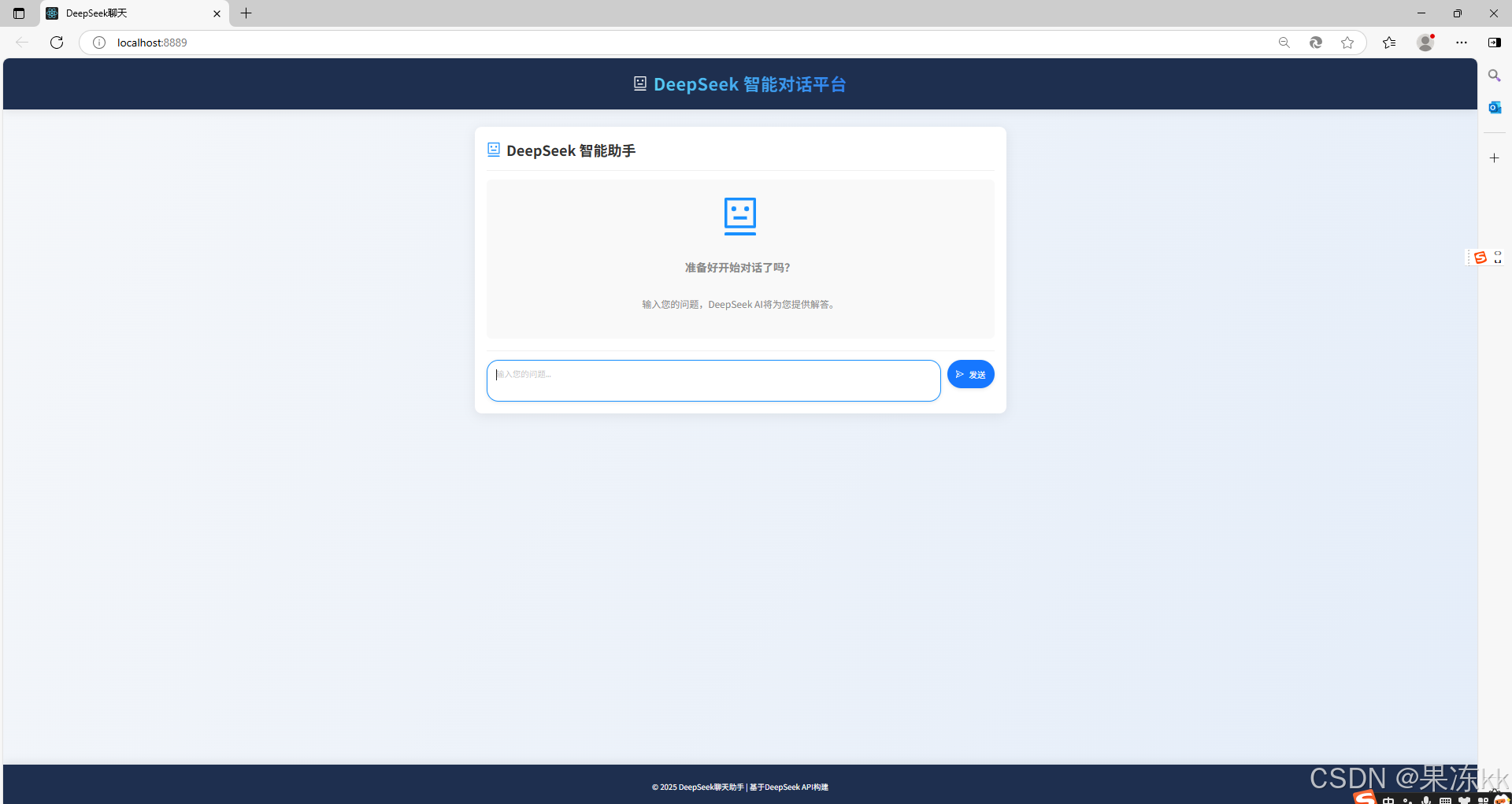Open a new browser tab

[x=246, y=13]
